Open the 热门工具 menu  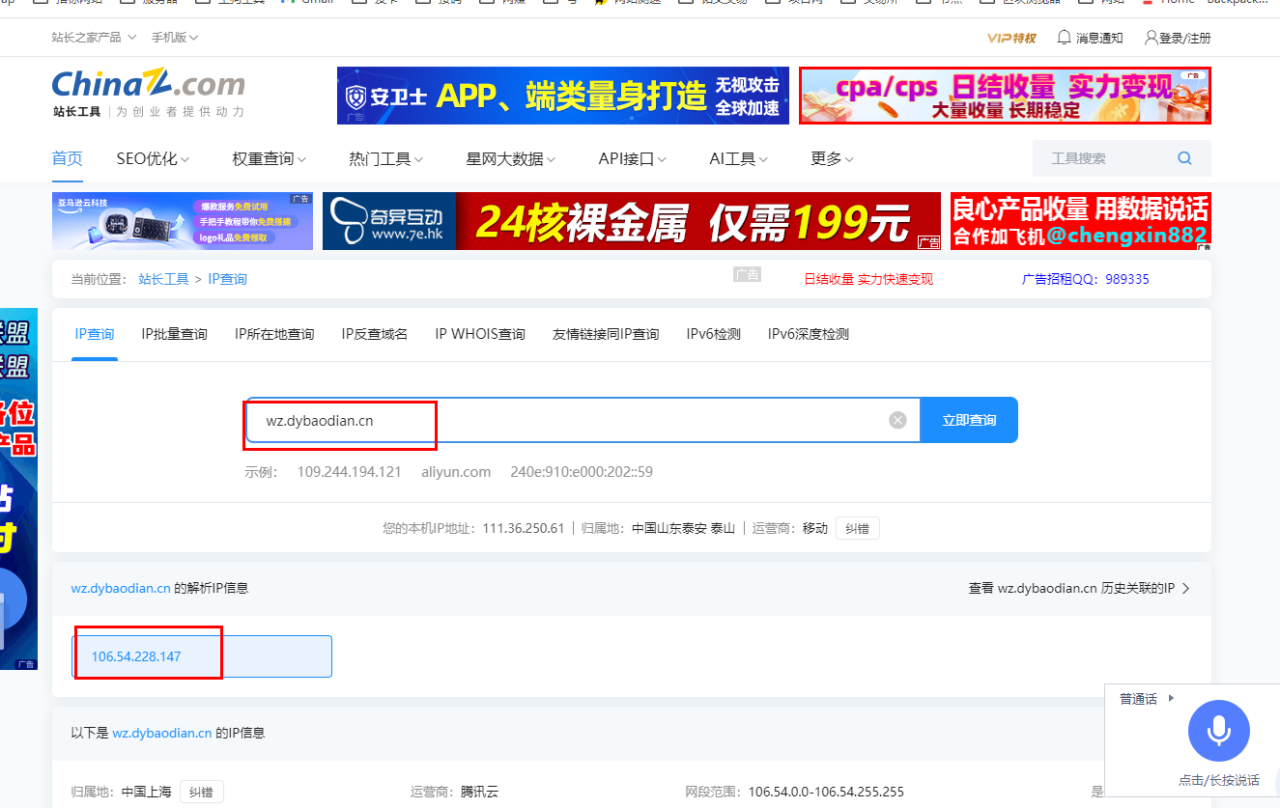pos(386,158)
